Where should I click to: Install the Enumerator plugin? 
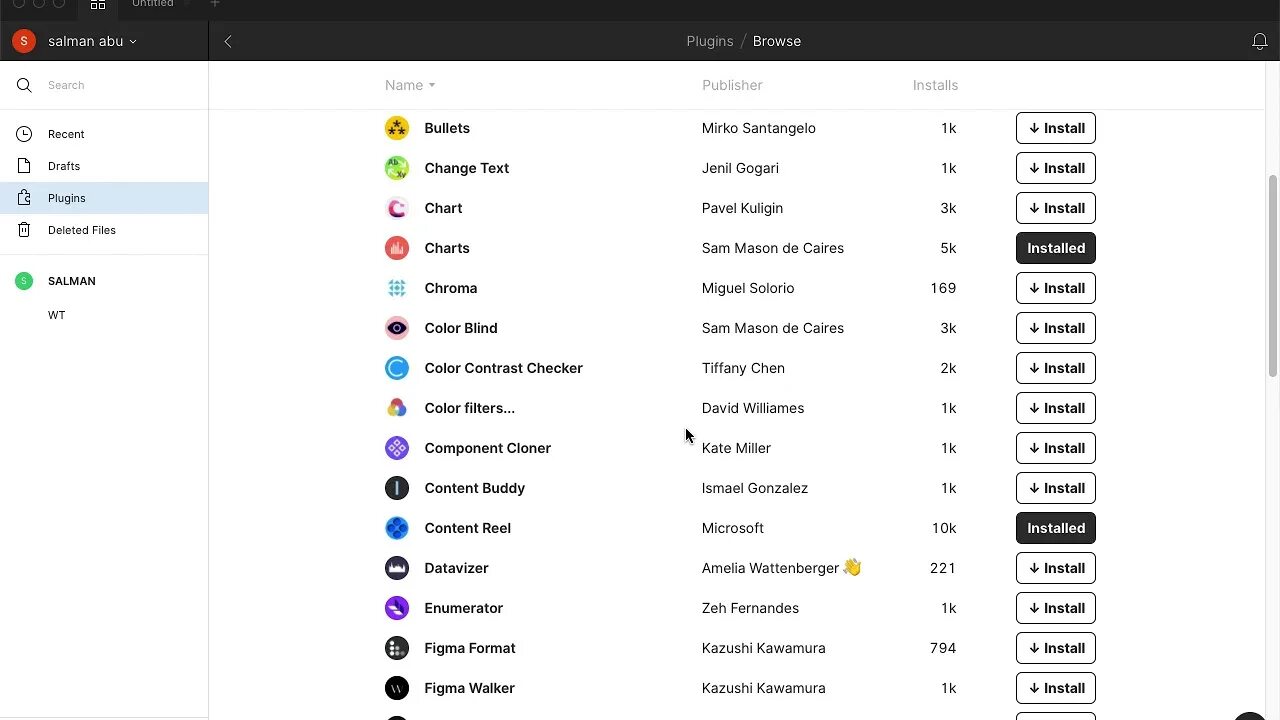(1056, 608)
